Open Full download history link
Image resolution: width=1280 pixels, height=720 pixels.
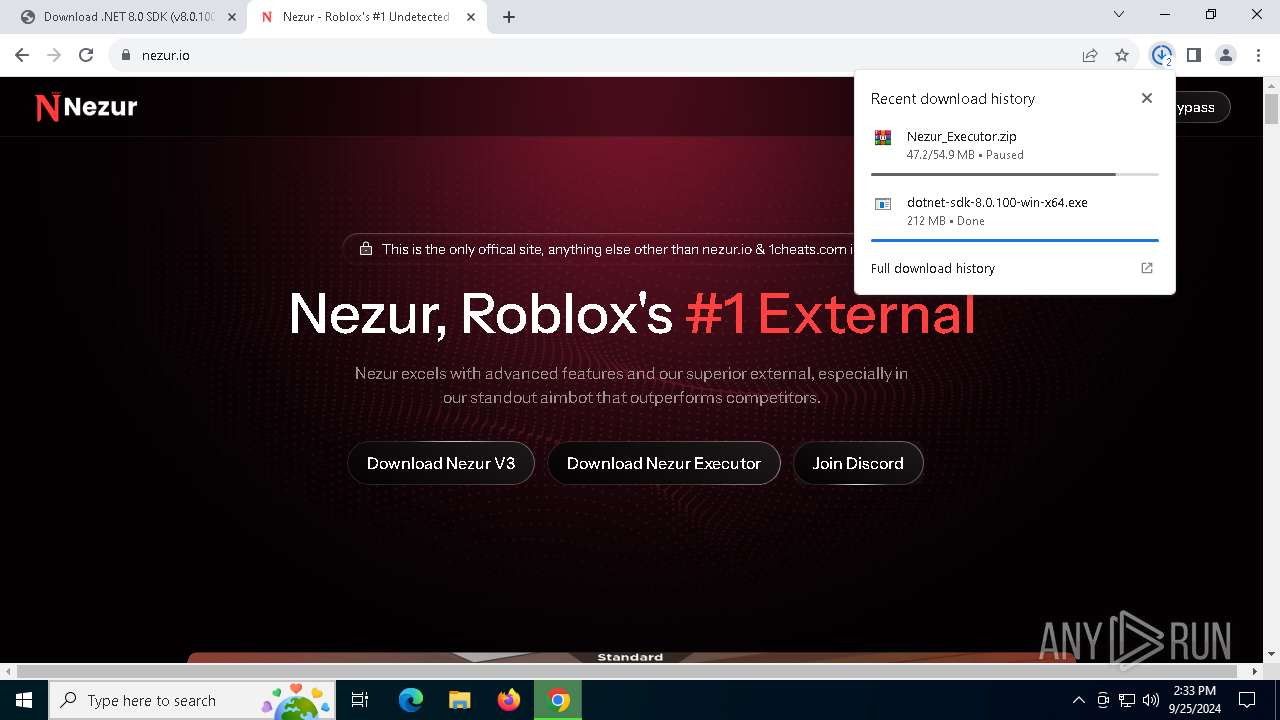pyautogui.click(x=933, y=268)
